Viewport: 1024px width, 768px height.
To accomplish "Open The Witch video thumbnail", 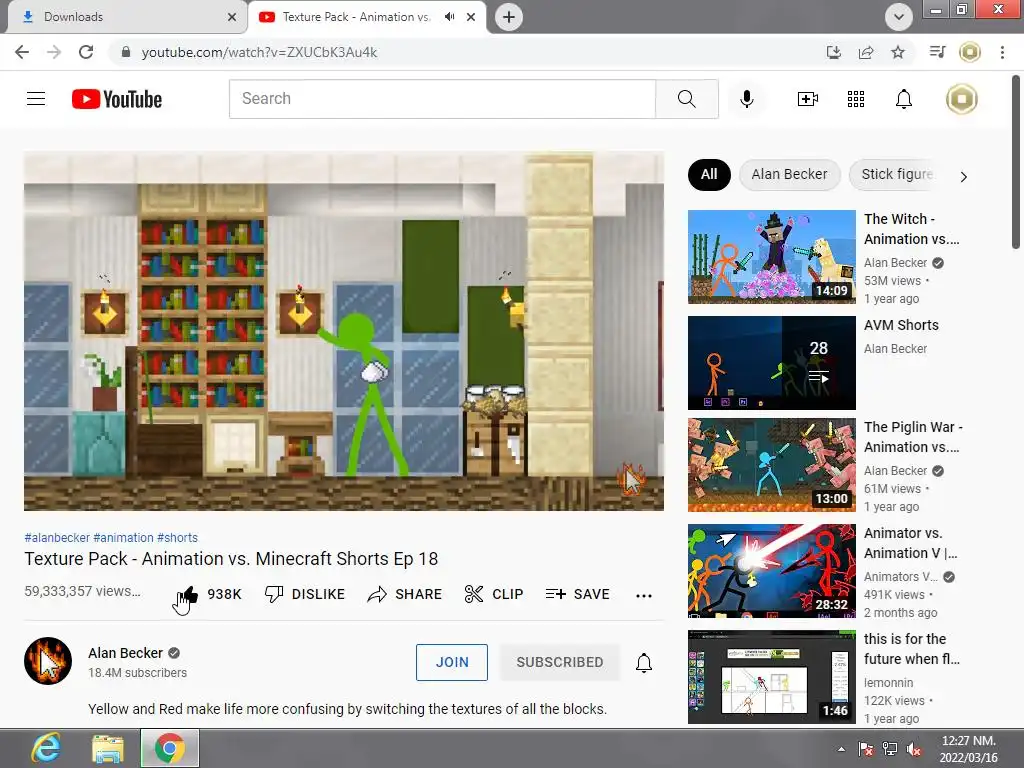I will click(771, 257).
